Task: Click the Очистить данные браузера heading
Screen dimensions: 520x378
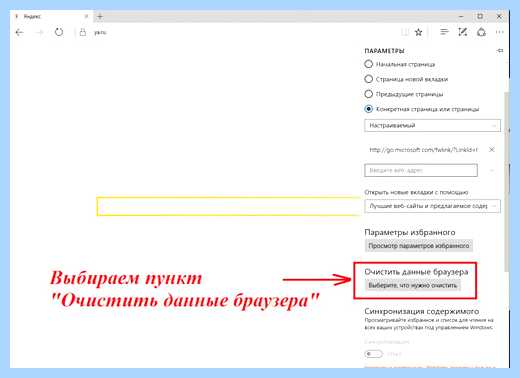Action: [x=416, y=272]
